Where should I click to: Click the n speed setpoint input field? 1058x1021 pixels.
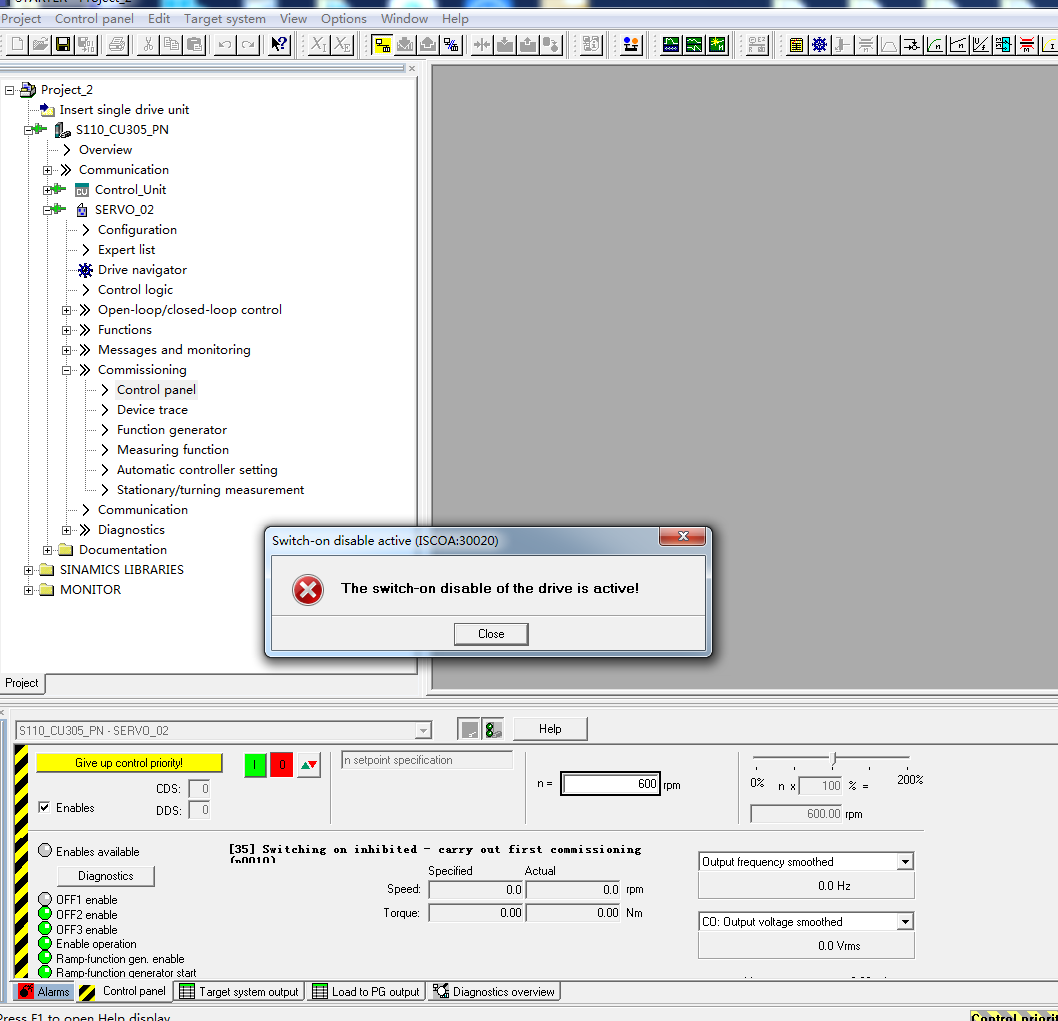click(x=610, y=784)
